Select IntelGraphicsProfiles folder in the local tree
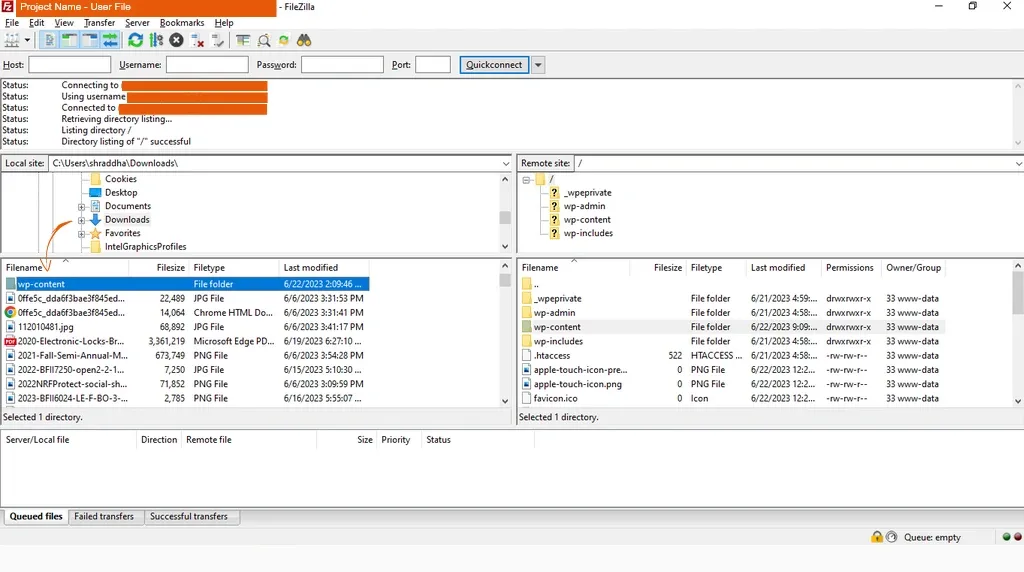 pyautogui.click(x=146, y=247)
